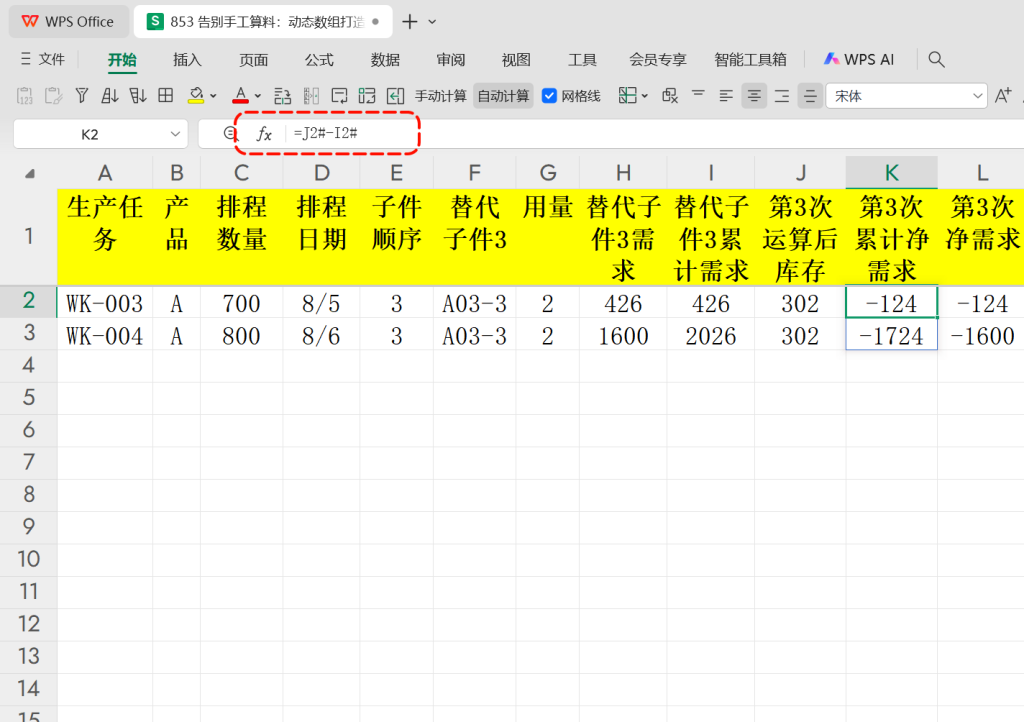This screenshot has height=722, width=1024.
Task: Open the fill color dropdown arrow
Action: pos(214,96)
